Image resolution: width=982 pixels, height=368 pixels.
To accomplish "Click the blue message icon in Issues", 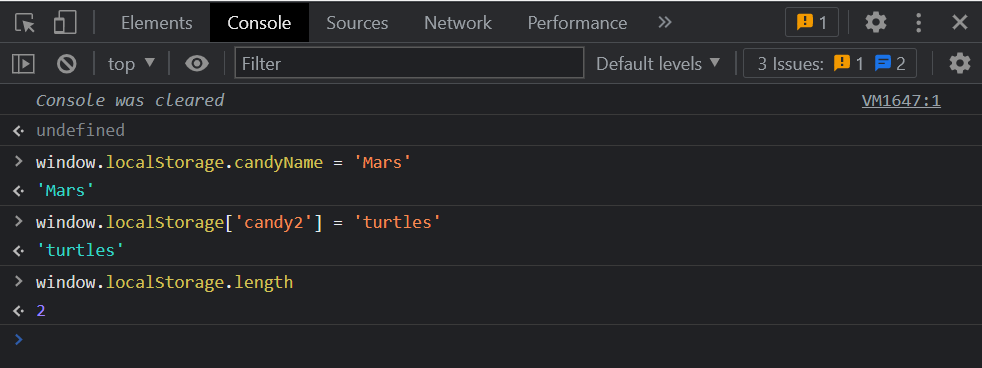I will (x=883, y=63).
